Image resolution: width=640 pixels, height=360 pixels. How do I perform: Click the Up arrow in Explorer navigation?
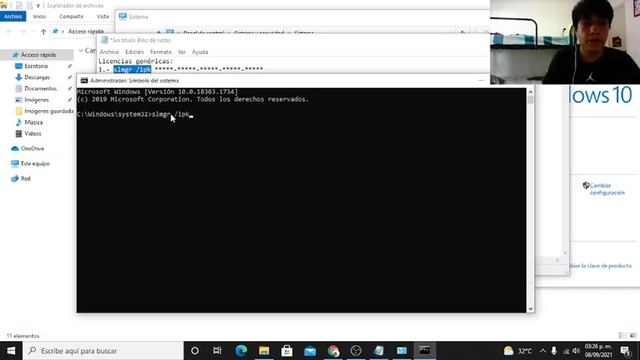tap(43, 31)
